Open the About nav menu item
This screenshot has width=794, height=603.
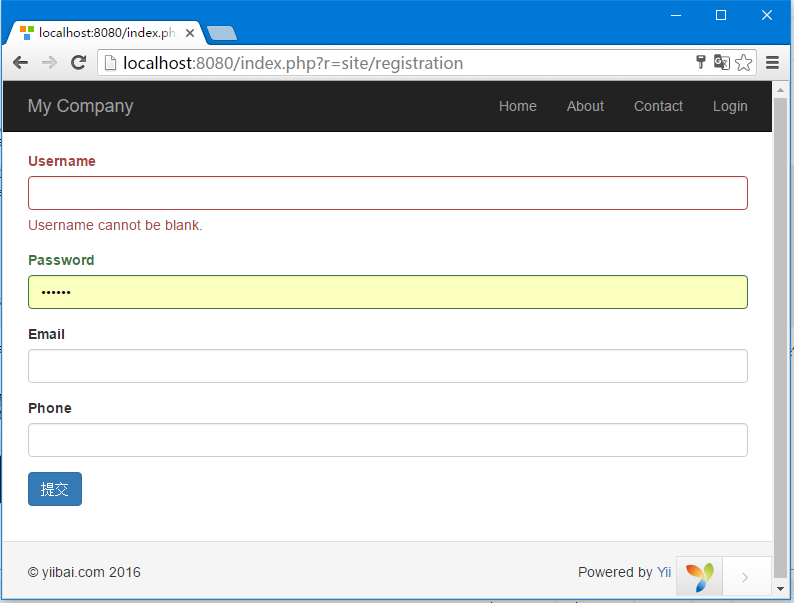coord(585,106)
